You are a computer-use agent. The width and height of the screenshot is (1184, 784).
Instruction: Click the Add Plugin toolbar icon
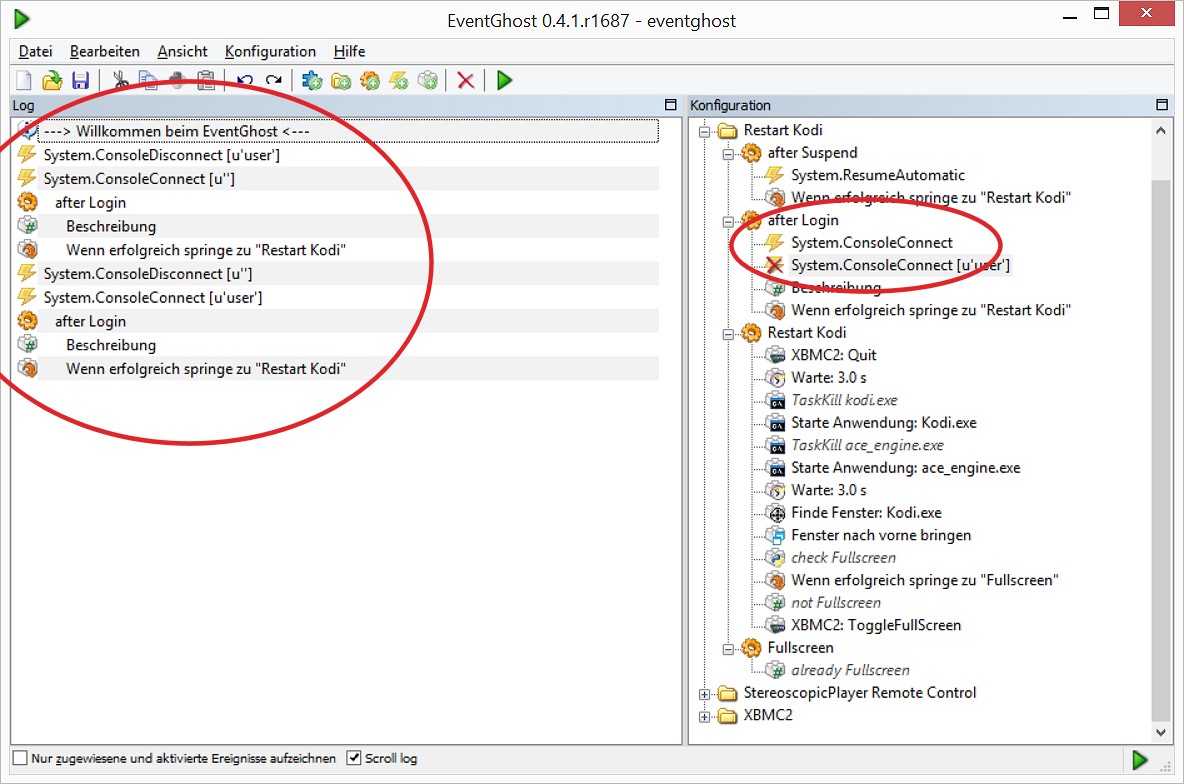pyautogui.click(x=312, y=80)
